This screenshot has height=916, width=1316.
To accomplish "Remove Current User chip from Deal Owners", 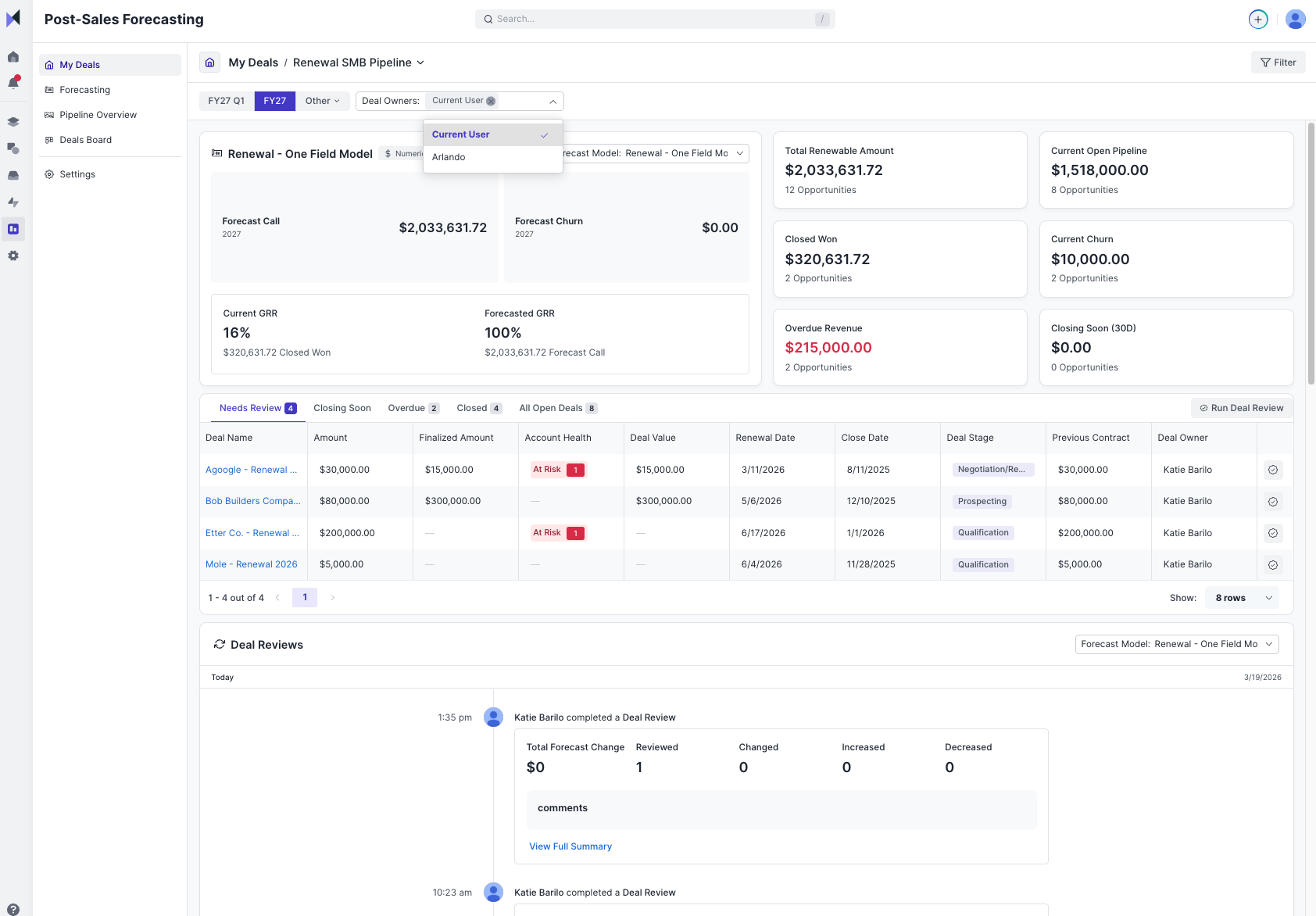I will 491,101.
